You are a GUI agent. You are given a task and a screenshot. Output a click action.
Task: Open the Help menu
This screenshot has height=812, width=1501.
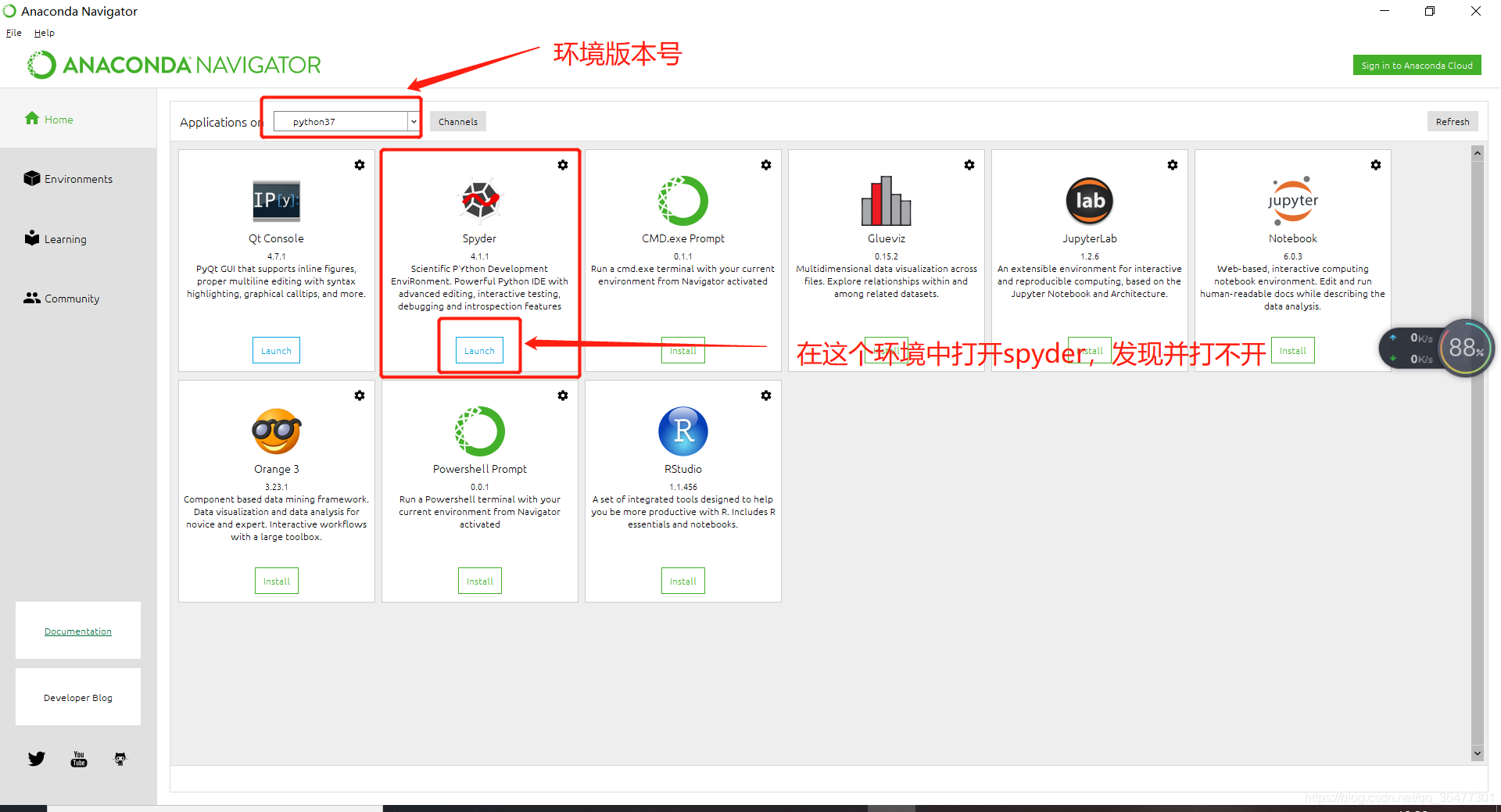[x=45, y=33]
